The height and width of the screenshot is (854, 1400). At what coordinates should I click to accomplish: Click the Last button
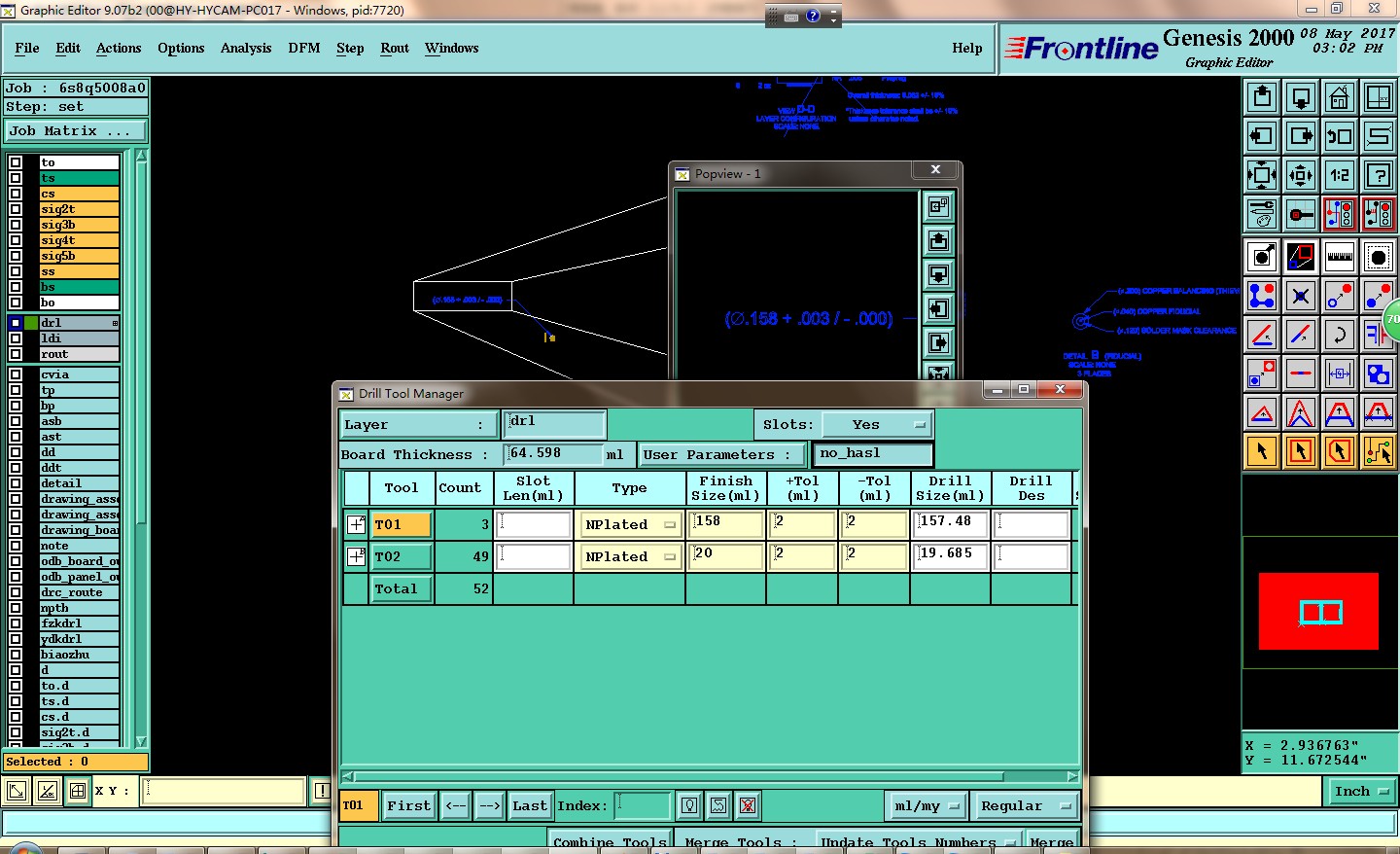point(530,805)
